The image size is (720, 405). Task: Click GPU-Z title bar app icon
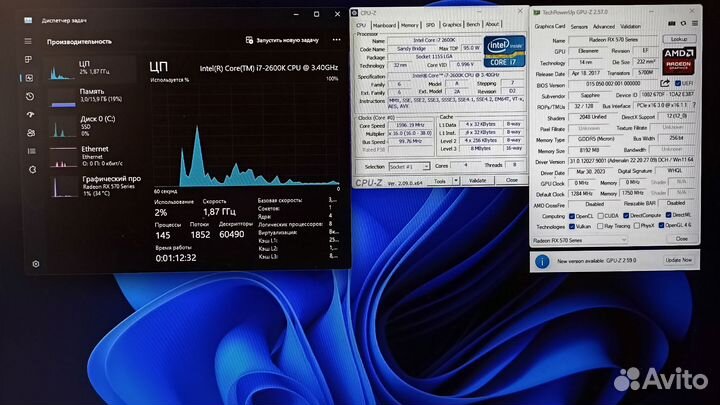coord(536,12)
